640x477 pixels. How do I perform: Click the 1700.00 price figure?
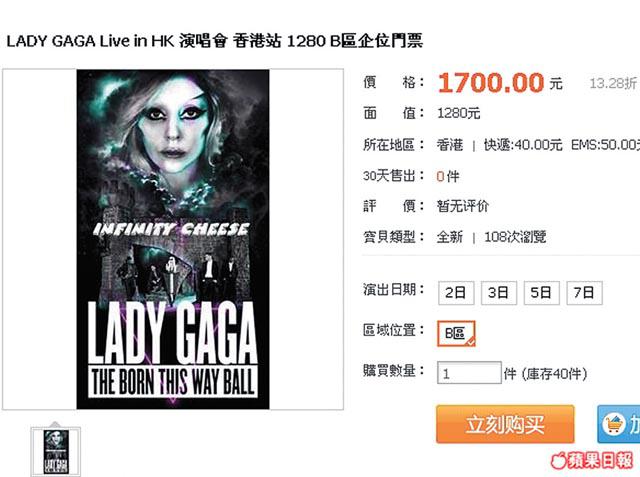pos(491,83)
